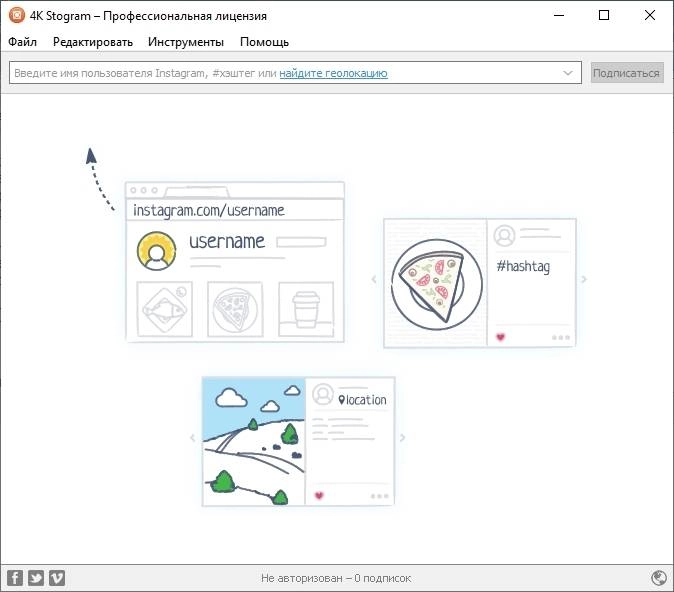Open the Twitter icon in status bar

36,578
